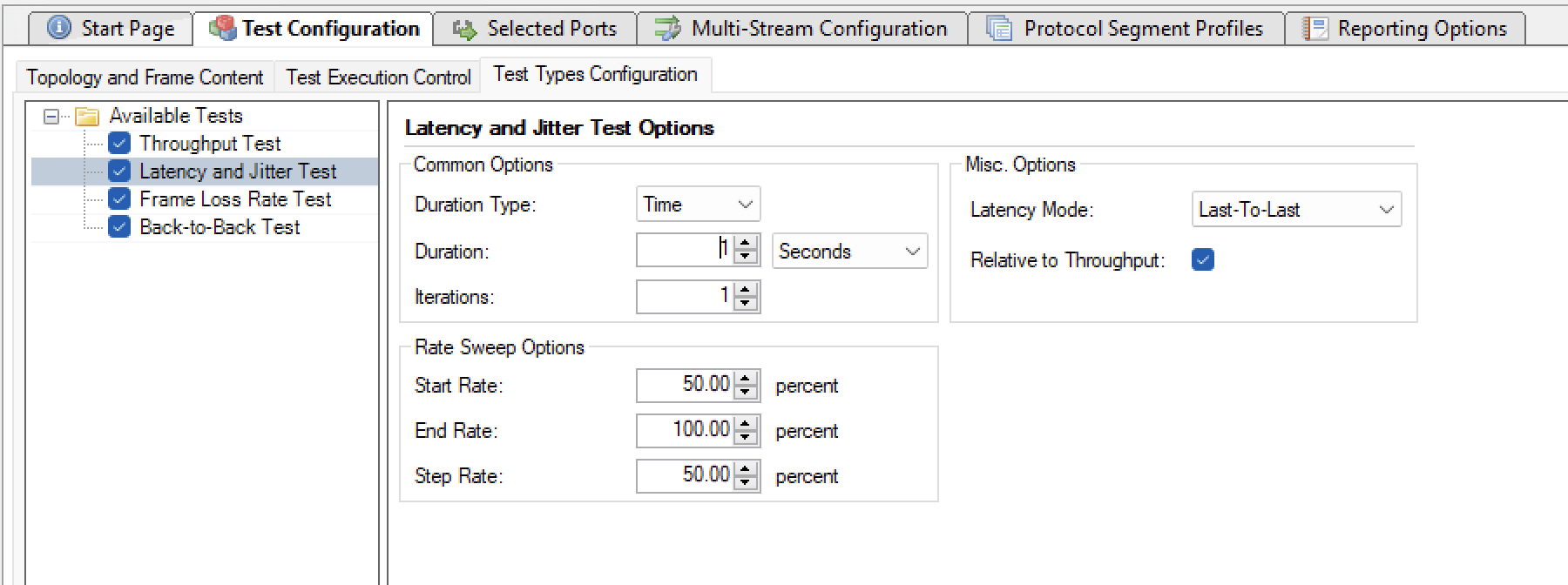This screenshot has width=1568, height=585.
Task: Open the Seconds unit dropdown
Action: 849,252
